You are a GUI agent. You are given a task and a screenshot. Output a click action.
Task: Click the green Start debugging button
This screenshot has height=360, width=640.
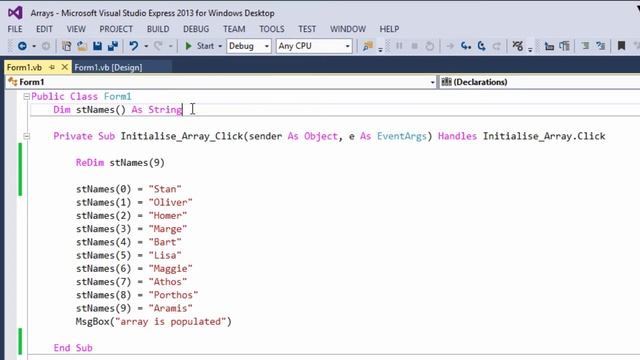coord(199,46)
